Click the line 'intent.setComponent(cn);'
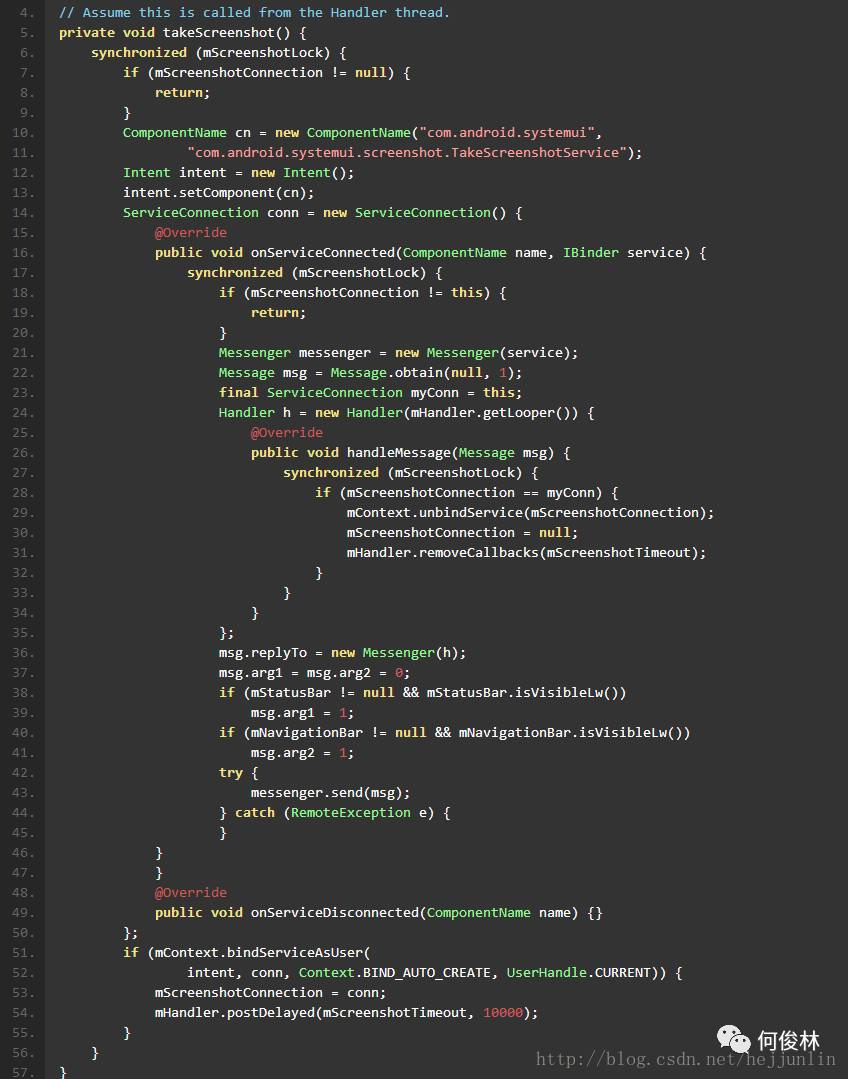The width and height of the screenshot is (848, 1079). click(218, 192)
